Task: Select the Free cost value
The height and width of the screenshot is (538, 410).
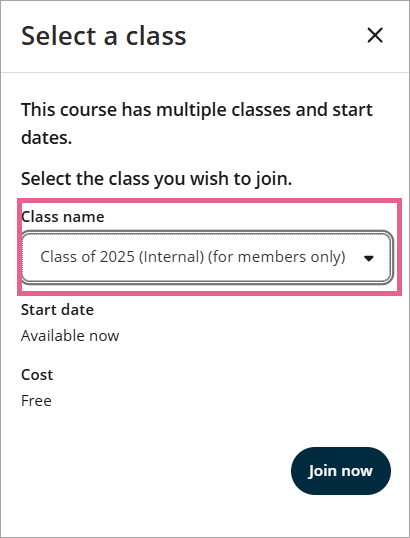Action: click(36, 401)
